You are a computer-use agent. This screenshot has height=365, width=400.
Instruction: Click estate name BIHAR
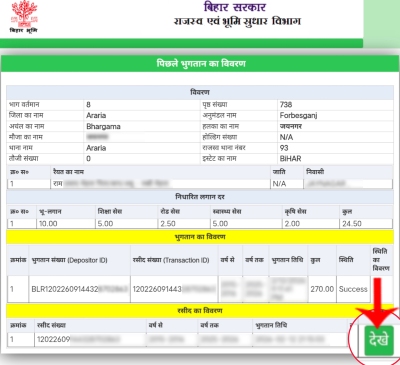tap(290, 158)
